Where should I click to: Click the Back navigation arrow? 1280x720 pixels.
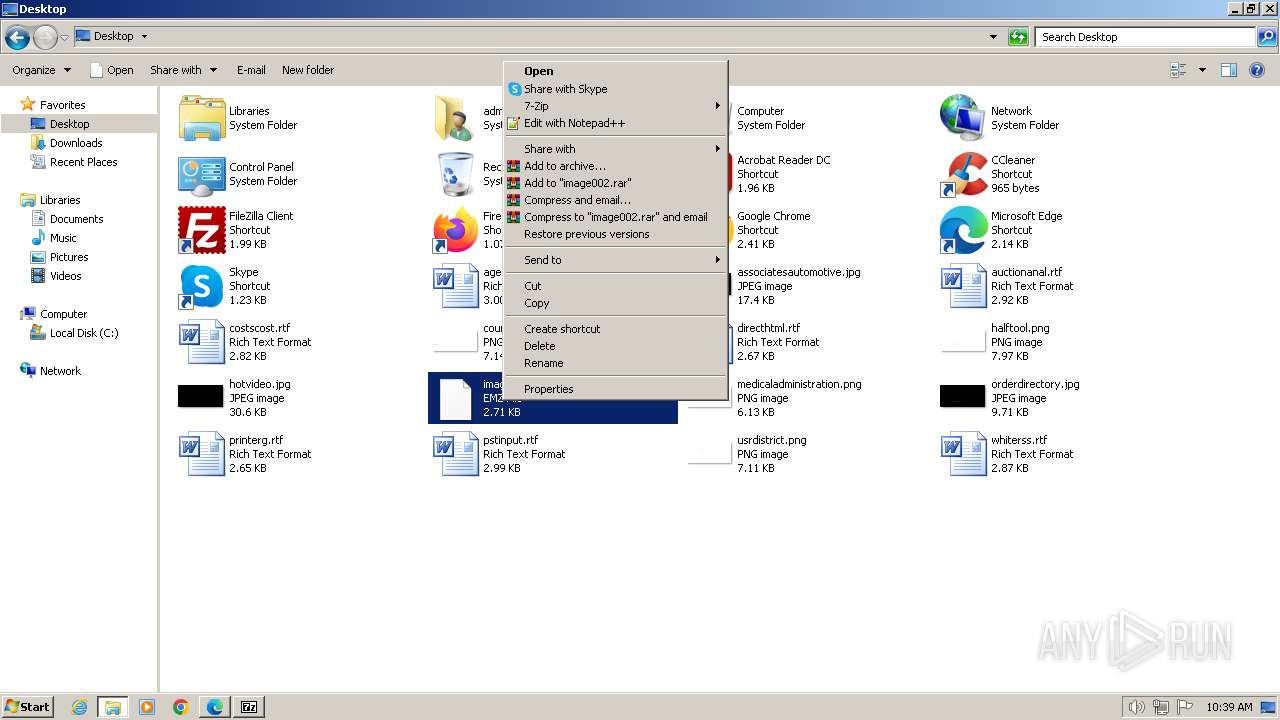(17, 38)
